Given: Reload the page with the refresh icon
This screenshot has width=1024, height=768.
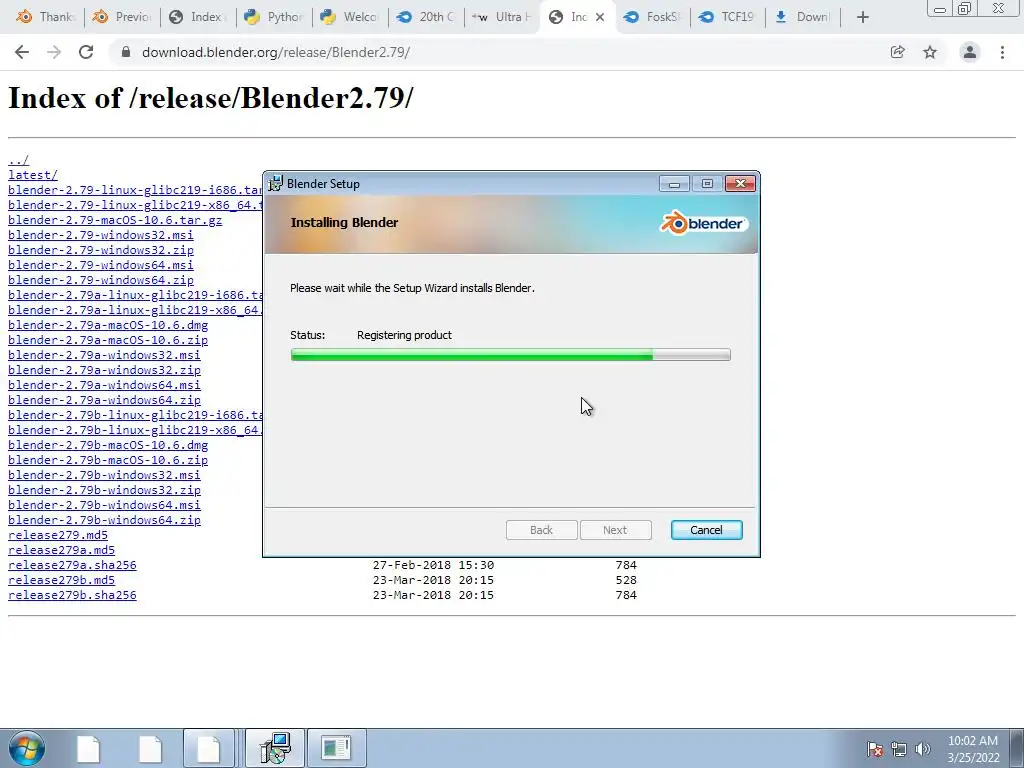Looking at the screenshot, I should (86, 52).
